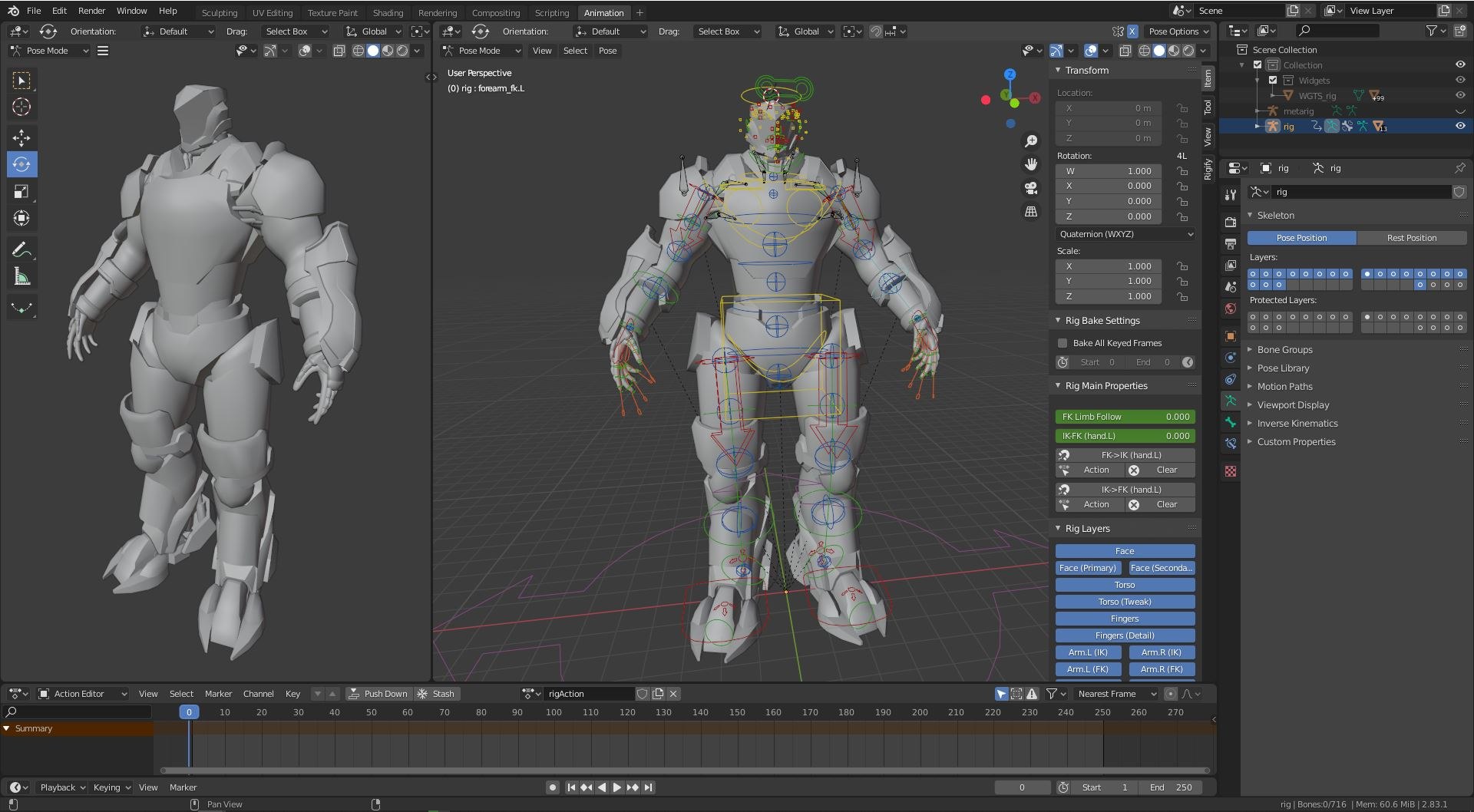Click the pan view hand icon
1474x812 pixels.
tap(1031, 164)
